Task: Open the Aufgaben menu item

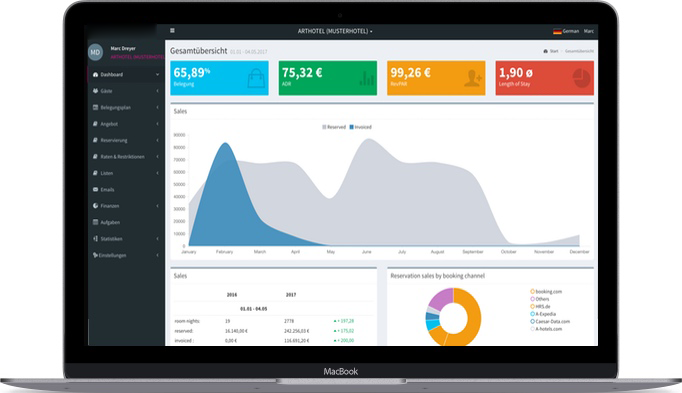Action: [x=126, y=222]
